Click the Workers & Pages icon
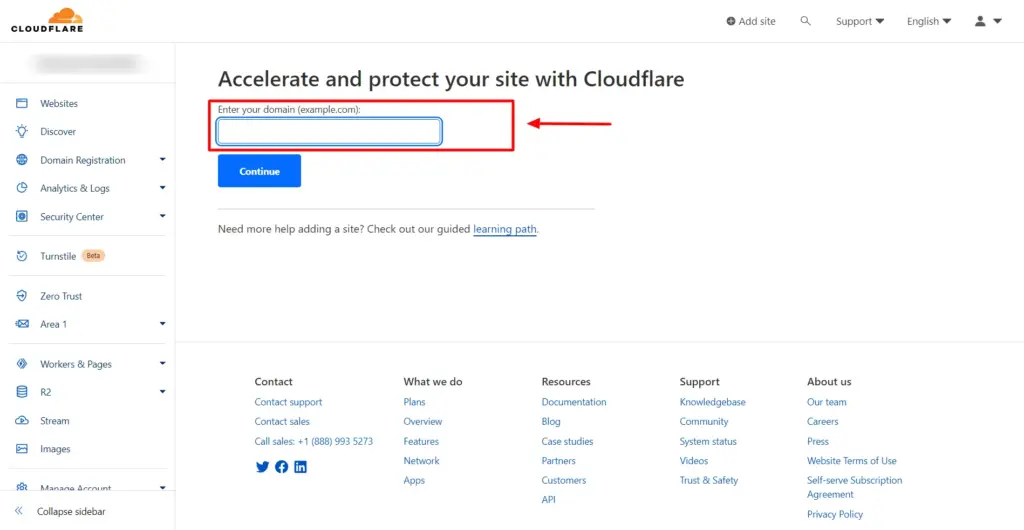Viewport: 1024px width, 530px height. pyautogui.click(x=22, y=364)
